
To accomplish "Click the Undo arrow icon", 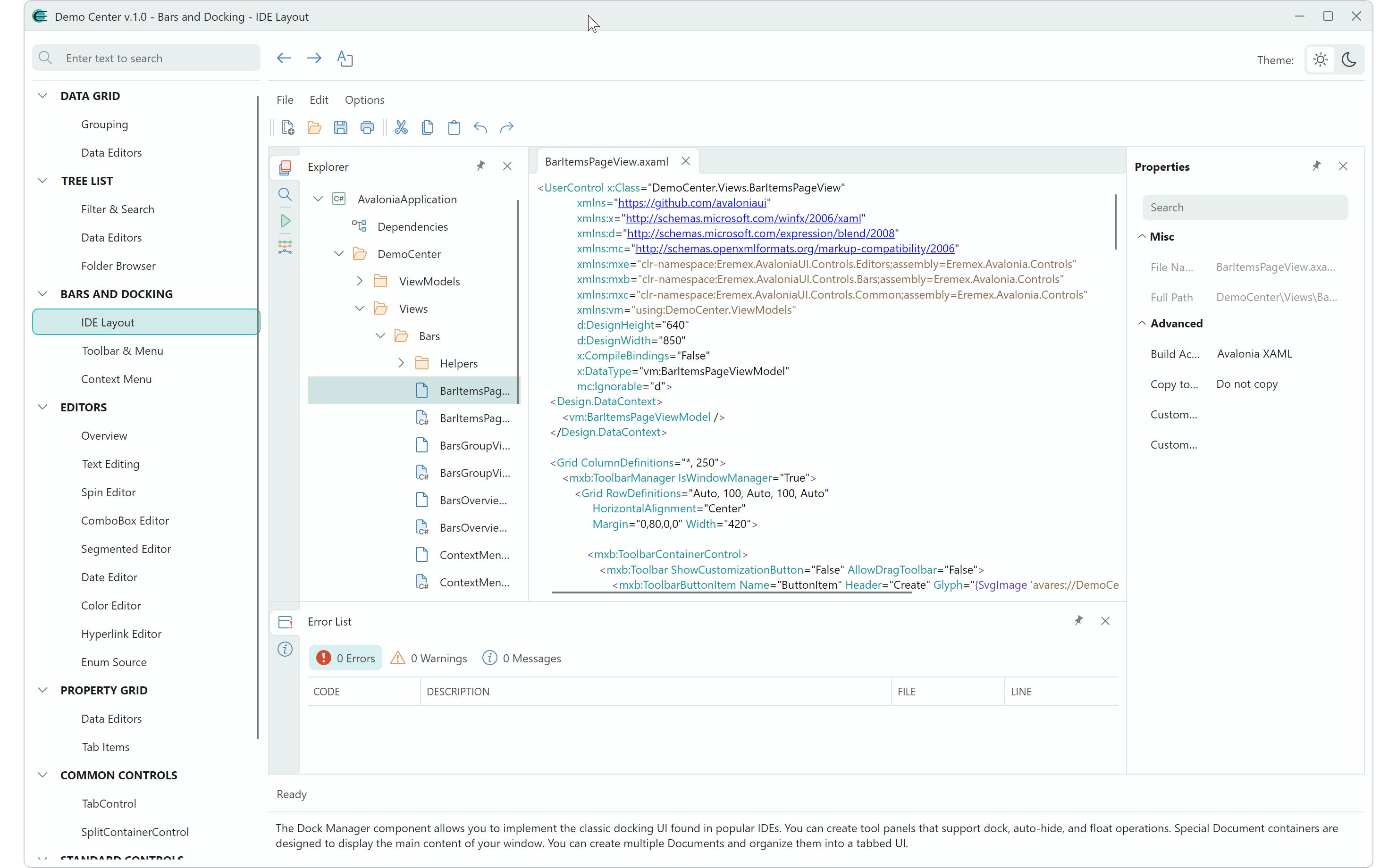I will coord(480,127).
